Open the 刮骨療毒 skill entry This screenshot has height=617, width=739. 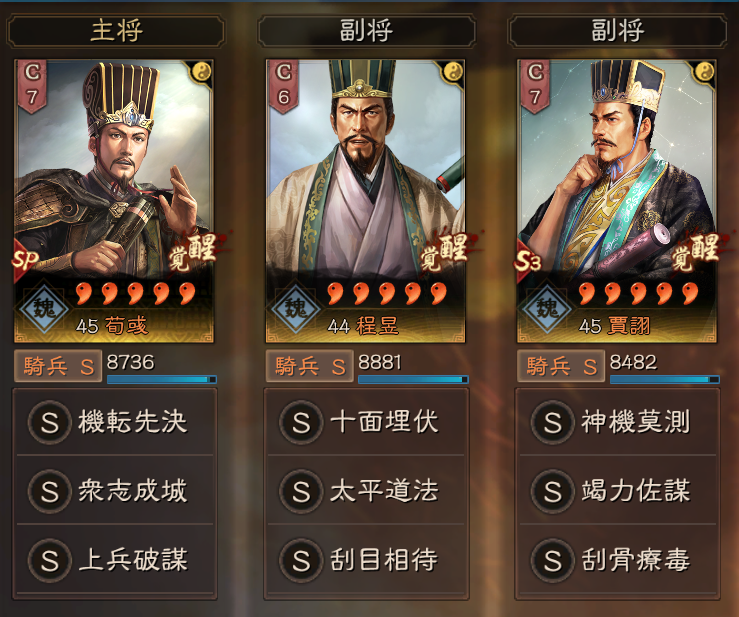[617, 560]
